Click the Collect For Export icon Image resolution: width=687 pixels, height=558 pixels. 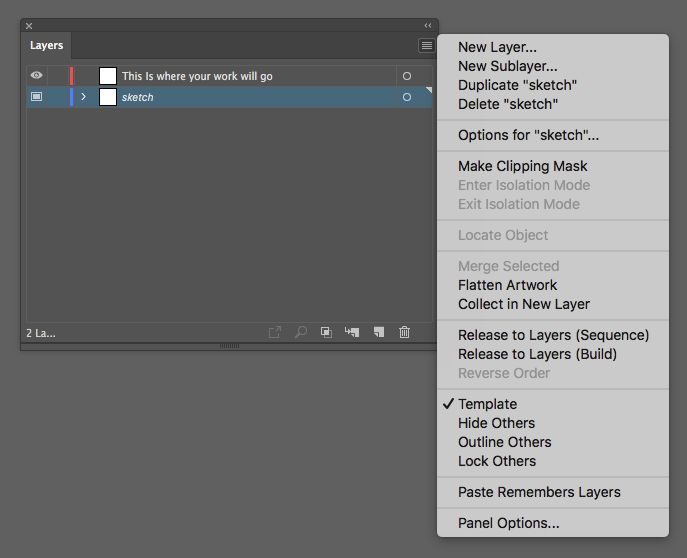coord(275,332)
